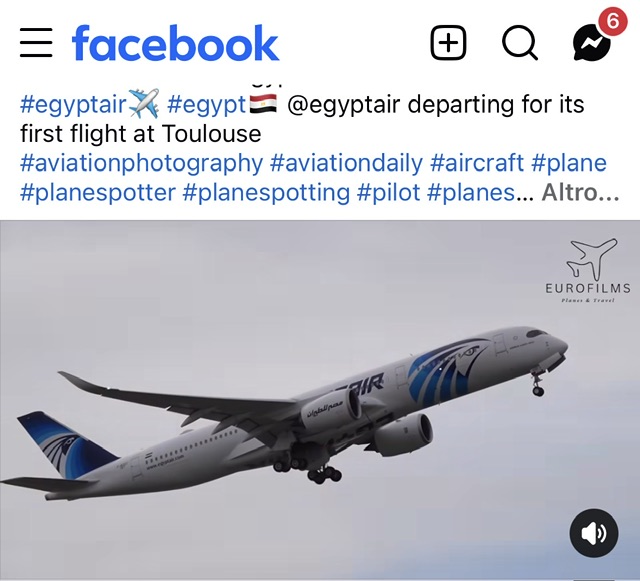Expand post text with Altro...

(580, 193)
